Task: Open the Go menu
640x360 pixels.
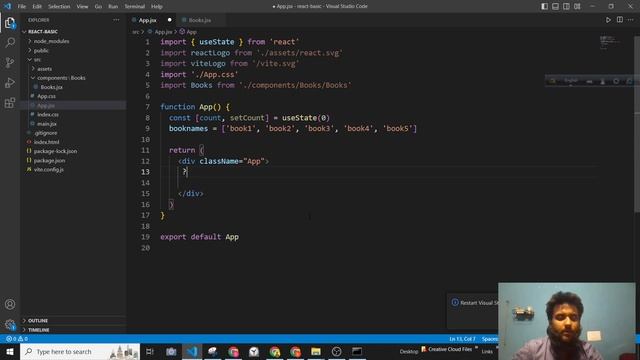Action: click(x=98, y=6)
